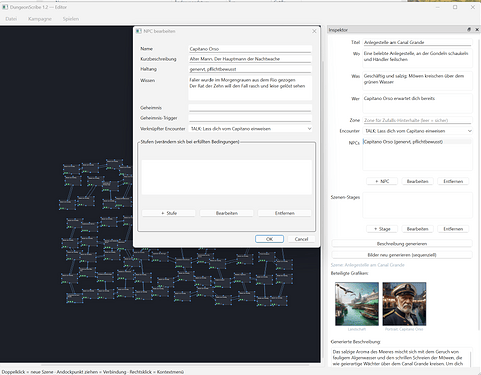
Task: Close the Inspektor panel
Action: (477, 30)
